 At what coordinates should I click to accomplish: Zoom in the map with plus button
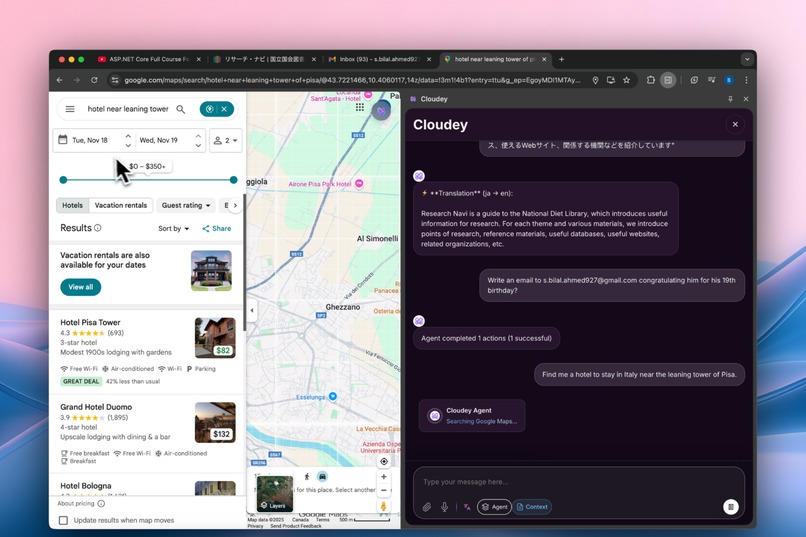[383, 477]
